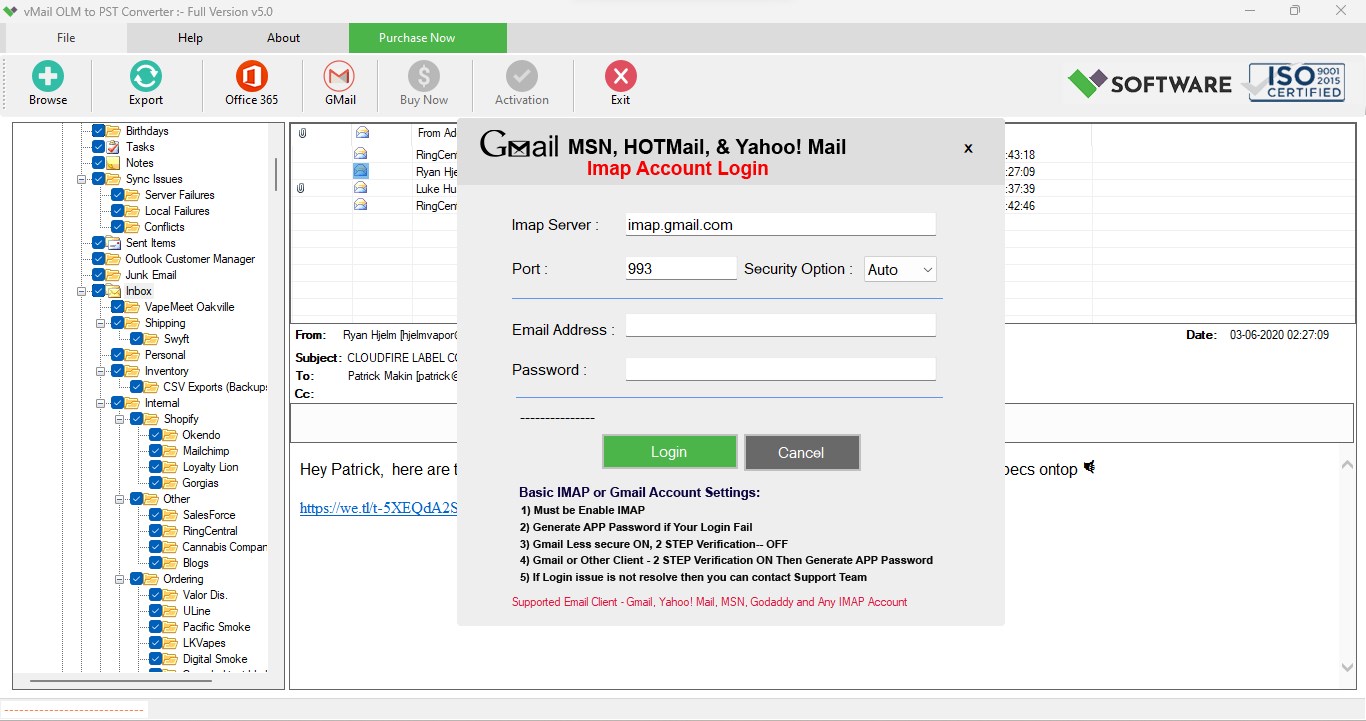Click in the Email Address field
This screenshot has width=1366, height=721.
pyautogui.click(x=781, y=325)
